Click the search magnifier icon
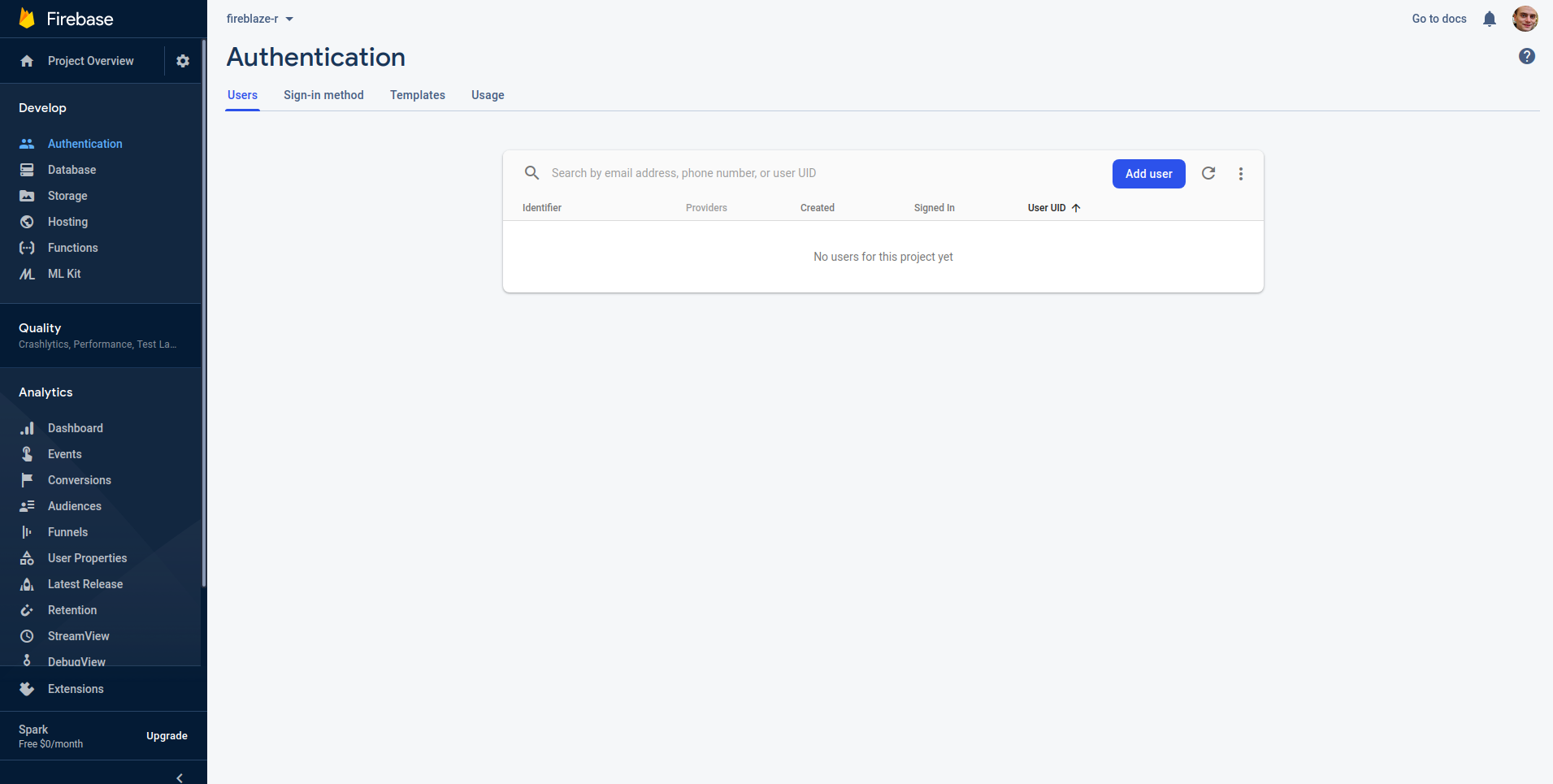Image resolution: width=1553 pixels, height=784 pixels. (532, 173)
